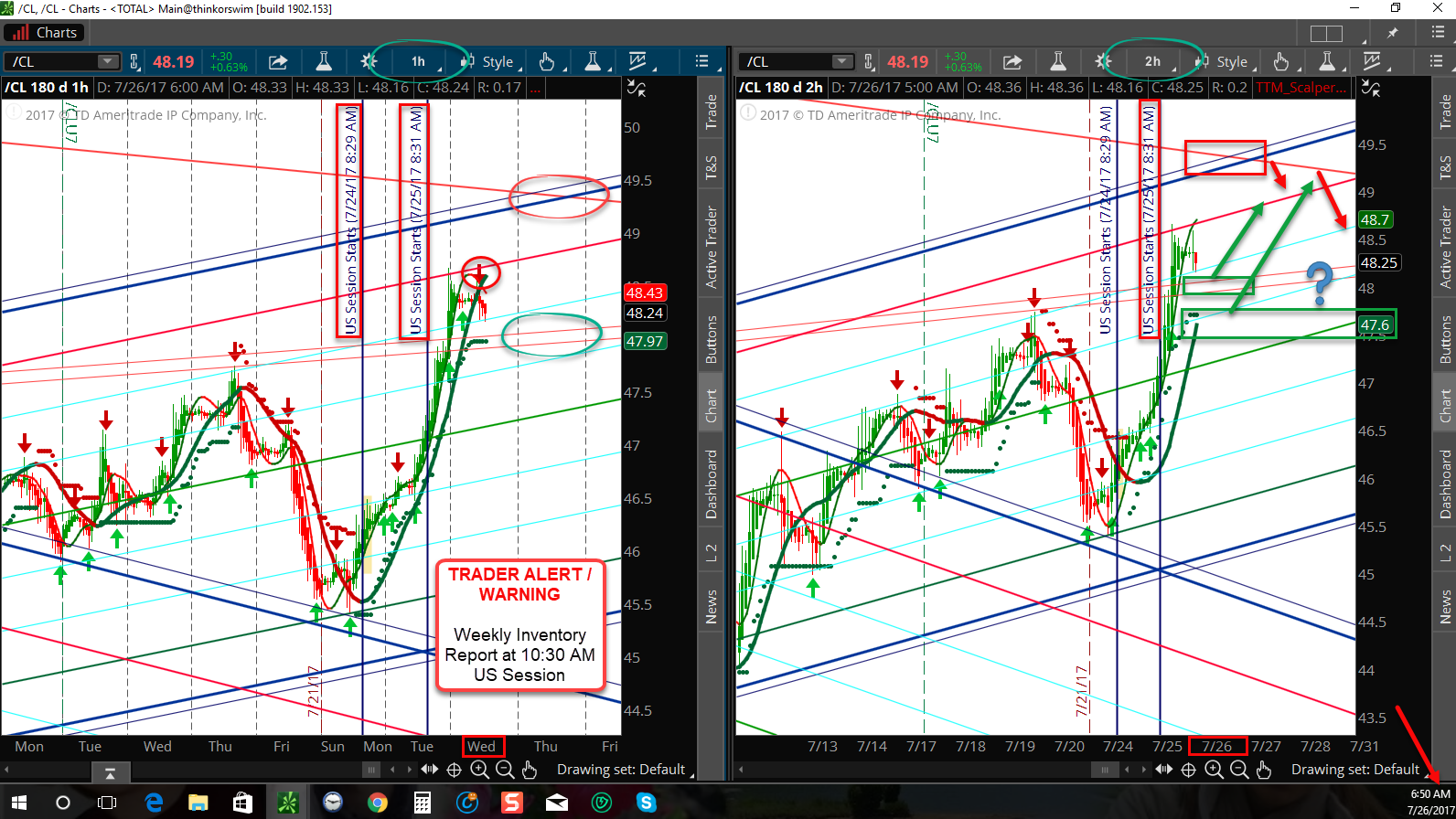Screen dimensions: 1456x819
Task: Click pan hand icon under left chart
Action: click(x=530, y=770)
